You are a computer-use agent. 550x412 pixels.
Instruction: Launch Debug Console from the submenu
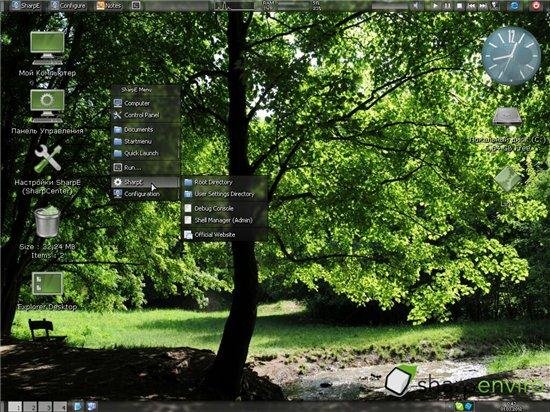click(224, 208)
